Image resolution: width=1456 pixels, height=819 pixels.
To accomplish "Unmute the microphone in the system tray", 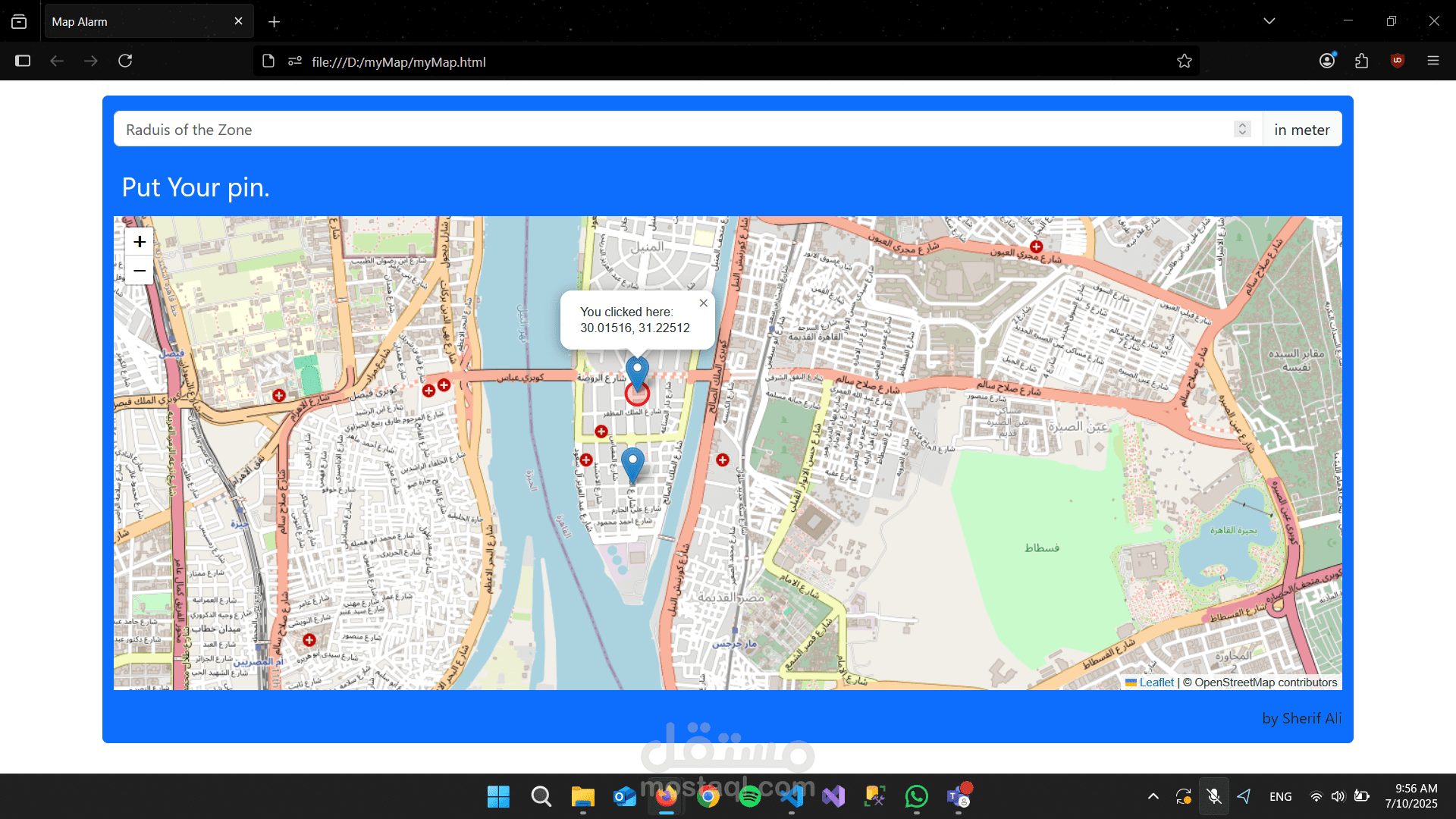I will pos(1213,796).
